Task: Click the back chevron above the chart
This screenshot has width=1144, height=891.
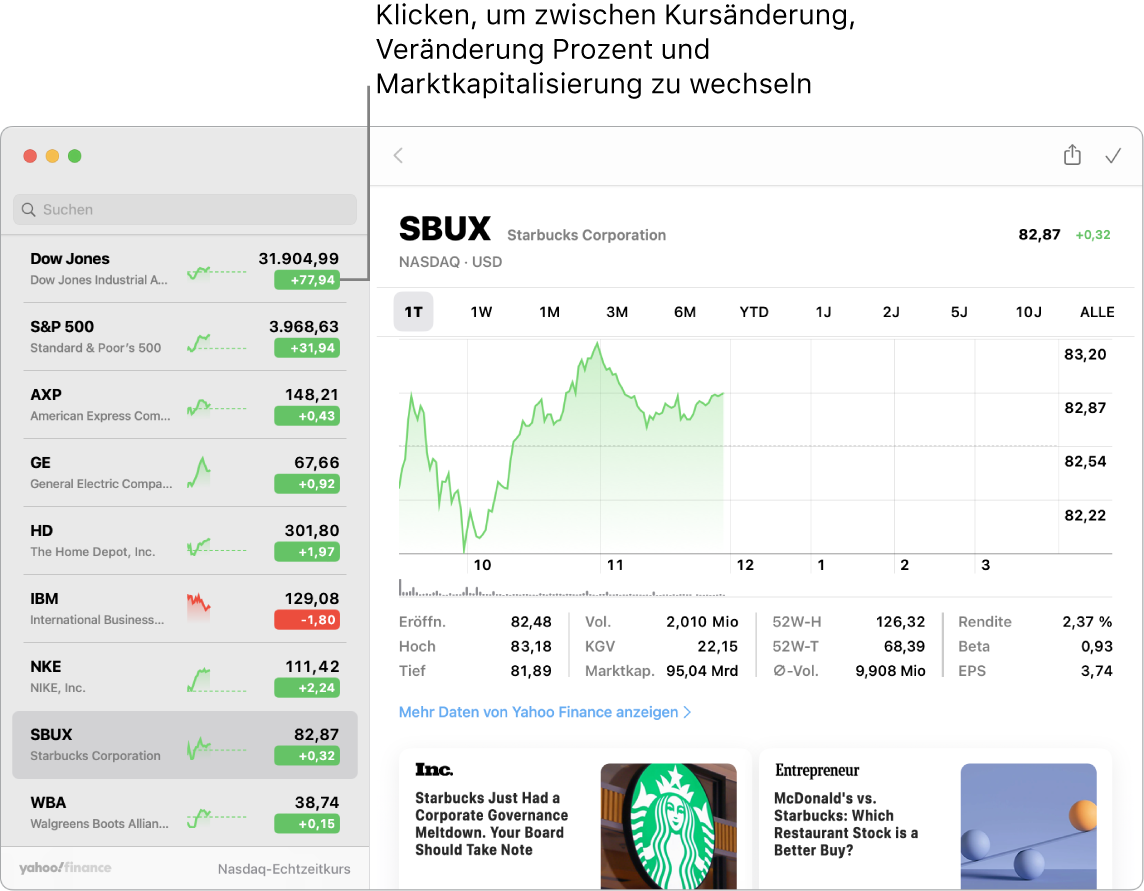Action: (397, 155)
